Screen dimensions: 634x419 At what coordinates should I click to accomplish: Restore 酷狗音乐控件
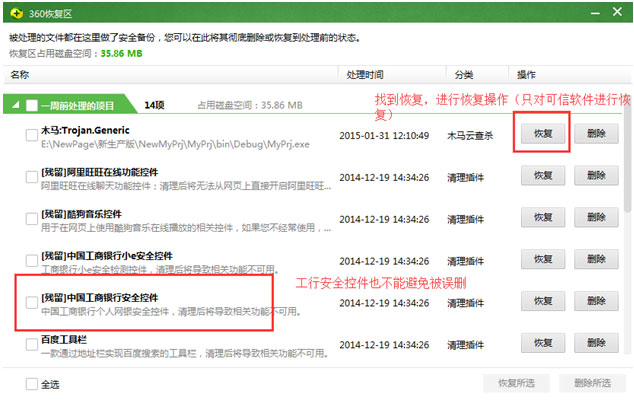(x=543, y=217)
